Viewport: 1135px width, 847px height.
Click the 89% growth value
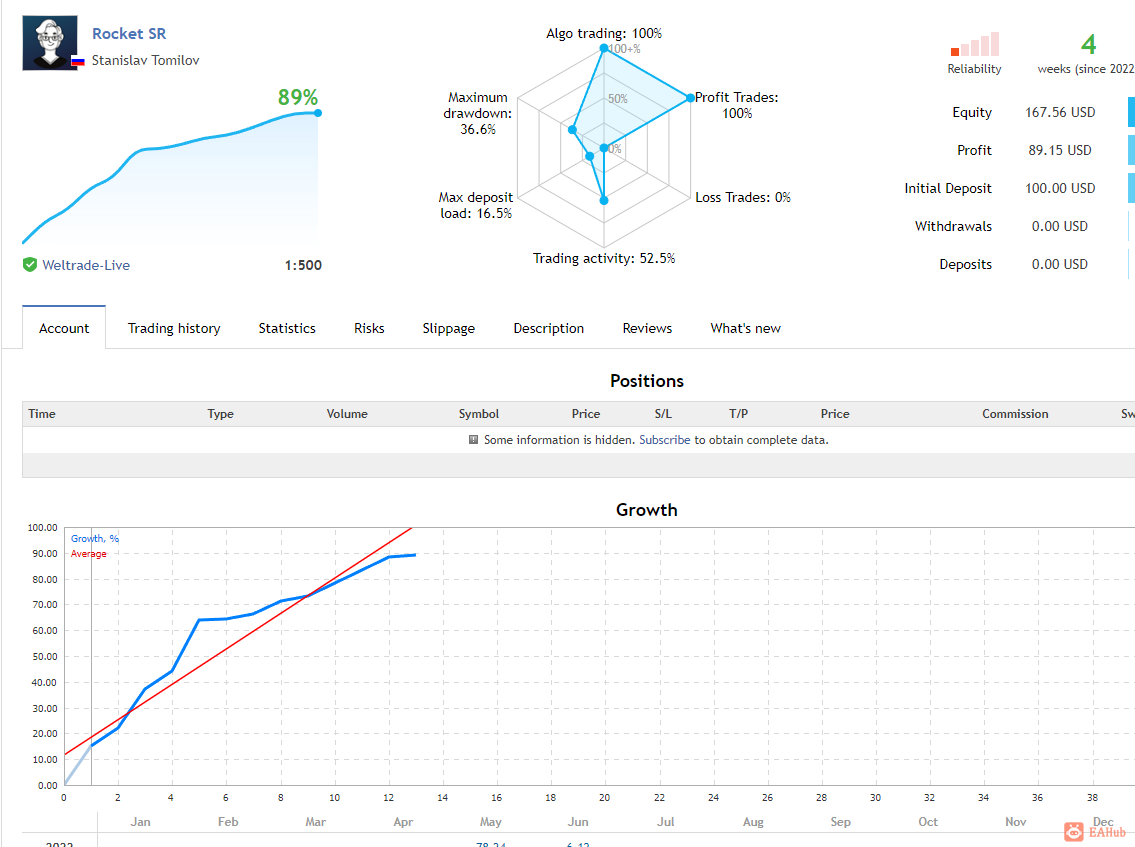tap(298, 97)
